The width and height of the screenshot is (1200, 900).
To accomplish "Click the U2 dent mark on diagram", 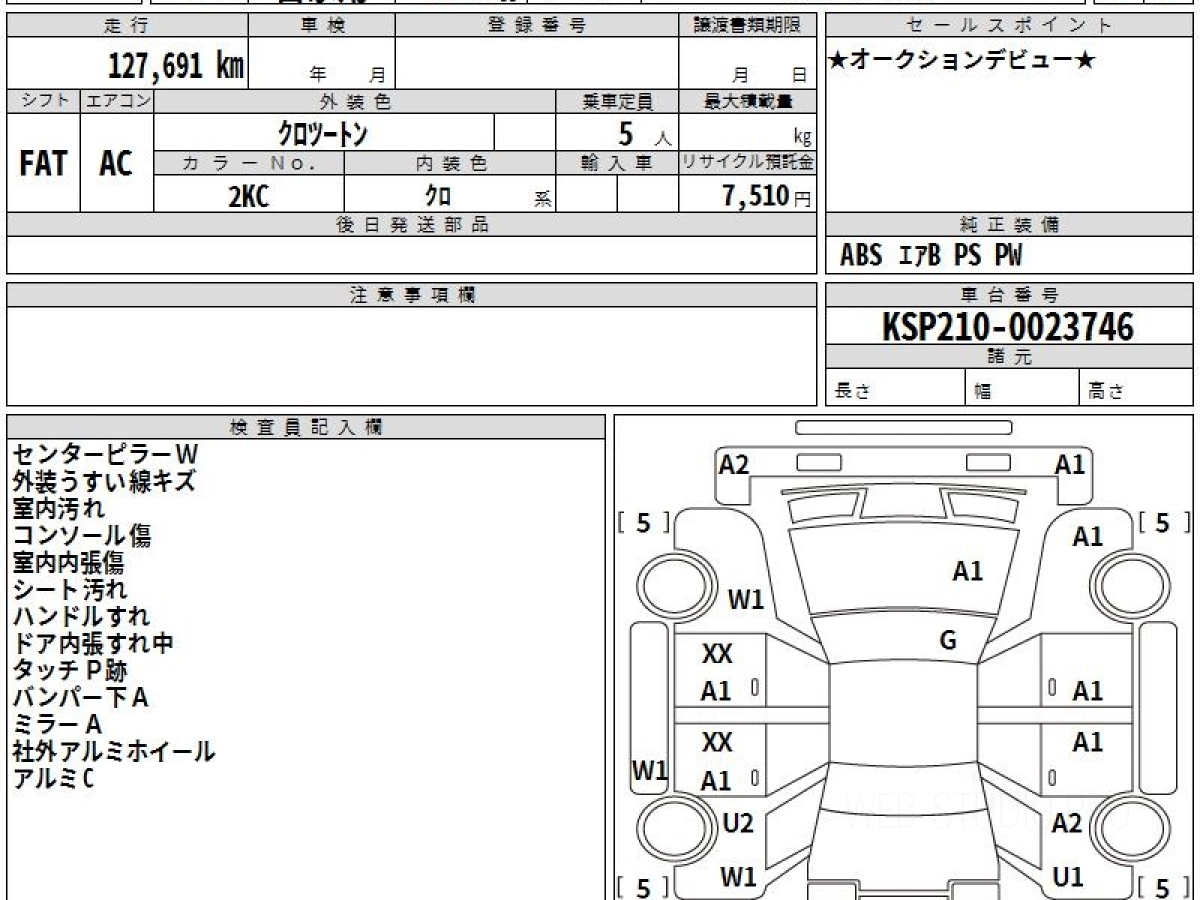I will coord(738,823).
